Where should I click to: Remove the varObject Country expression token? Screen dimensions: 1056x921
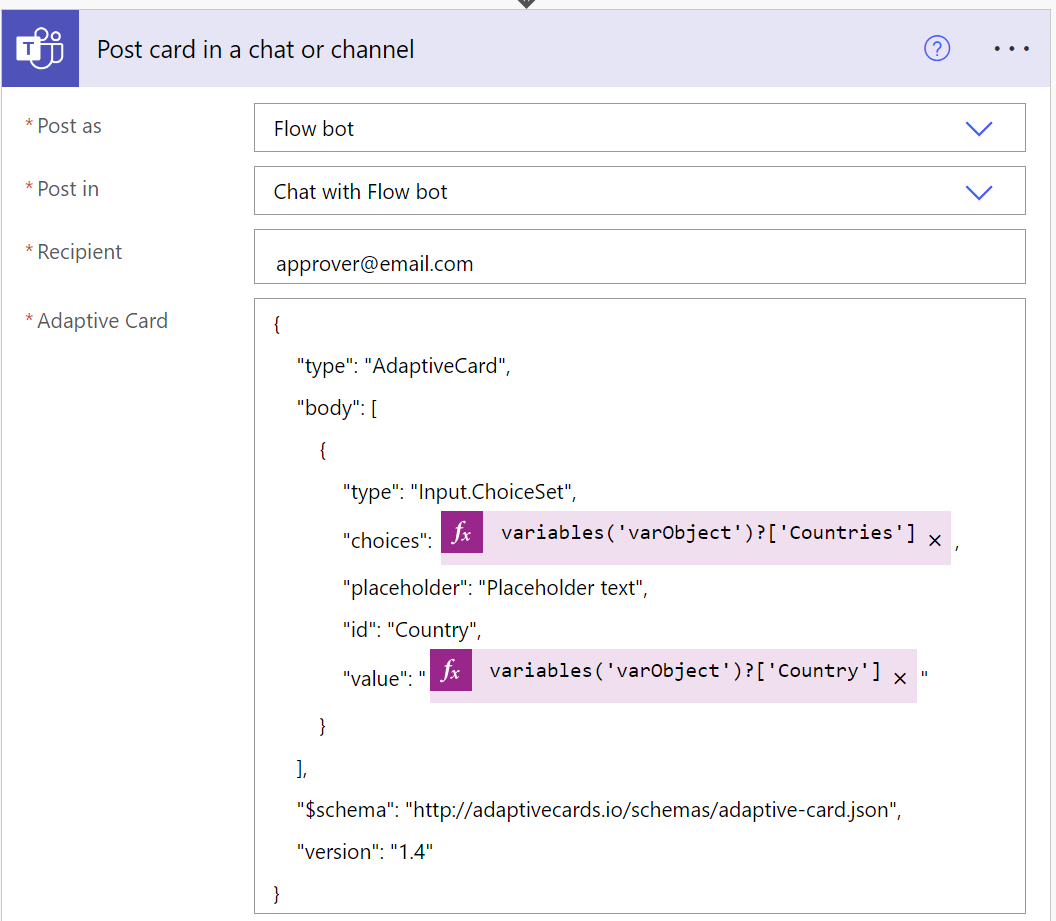pyautogui.click(x=900, y=677)
